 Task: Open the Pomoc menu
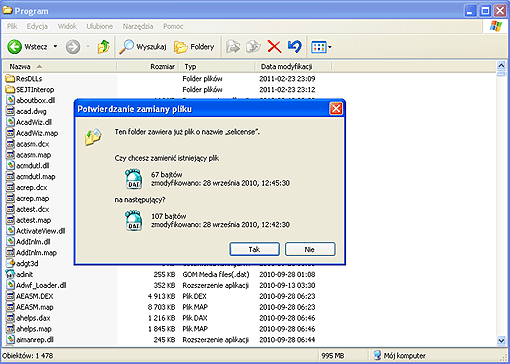(173, 26)
